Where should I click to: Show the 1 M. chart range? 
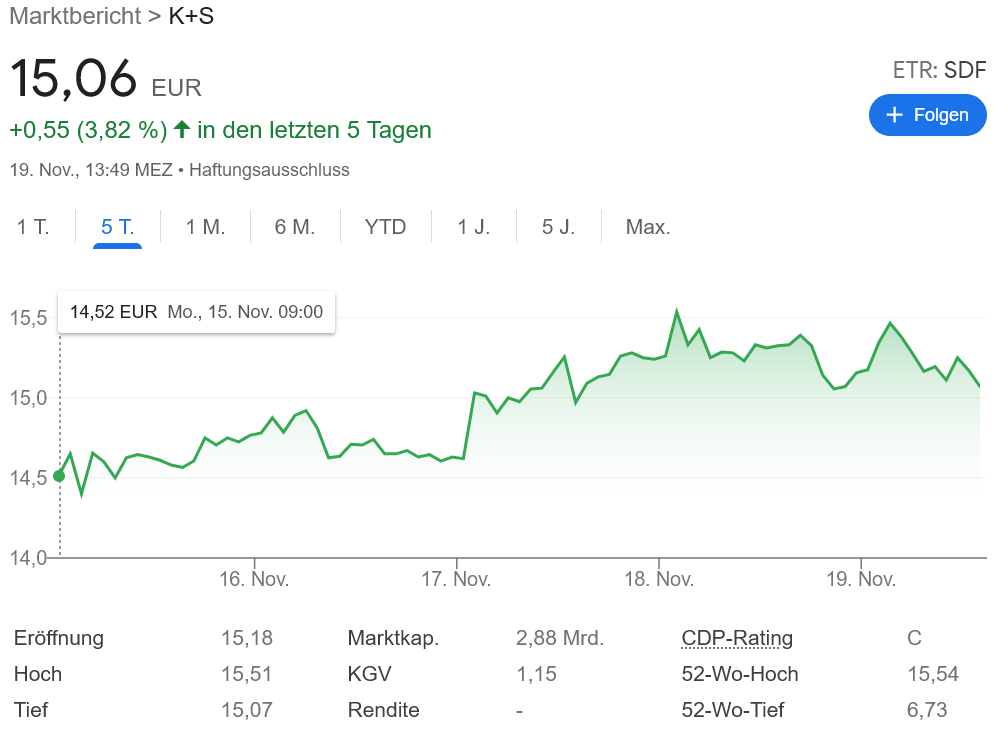(205, 227)
